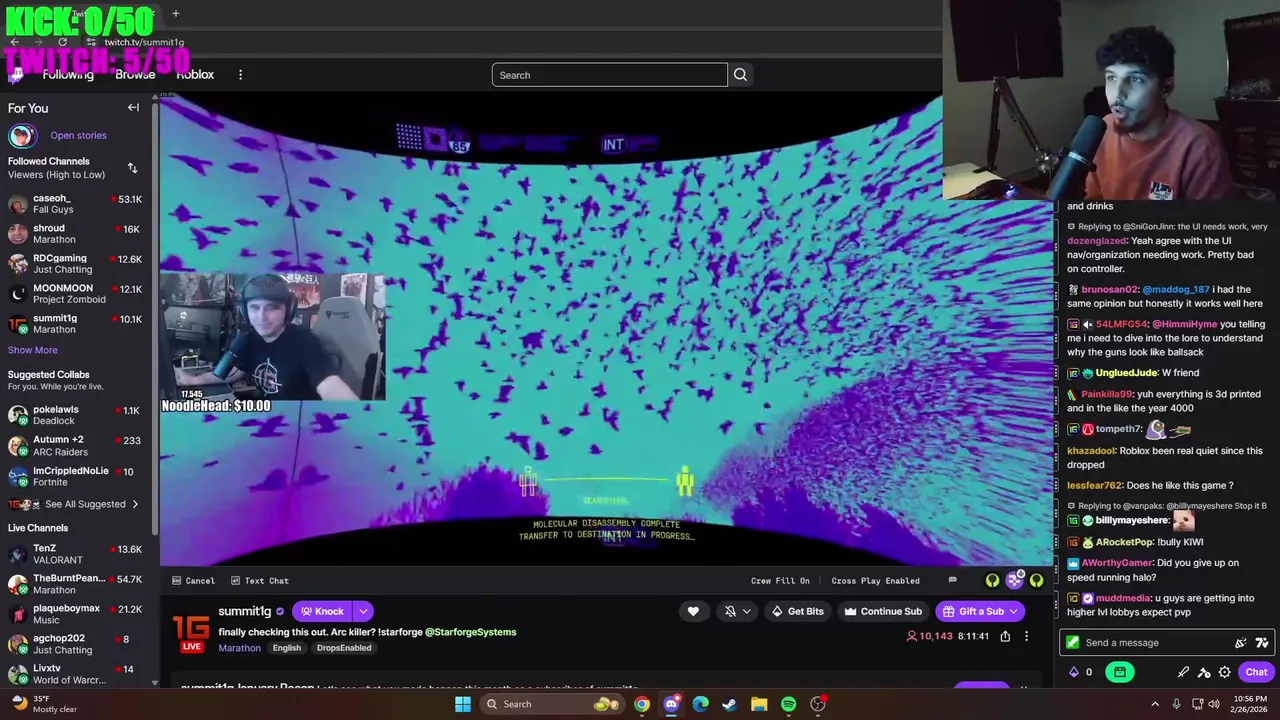Click the Continue Sub button

click(883, 611)
